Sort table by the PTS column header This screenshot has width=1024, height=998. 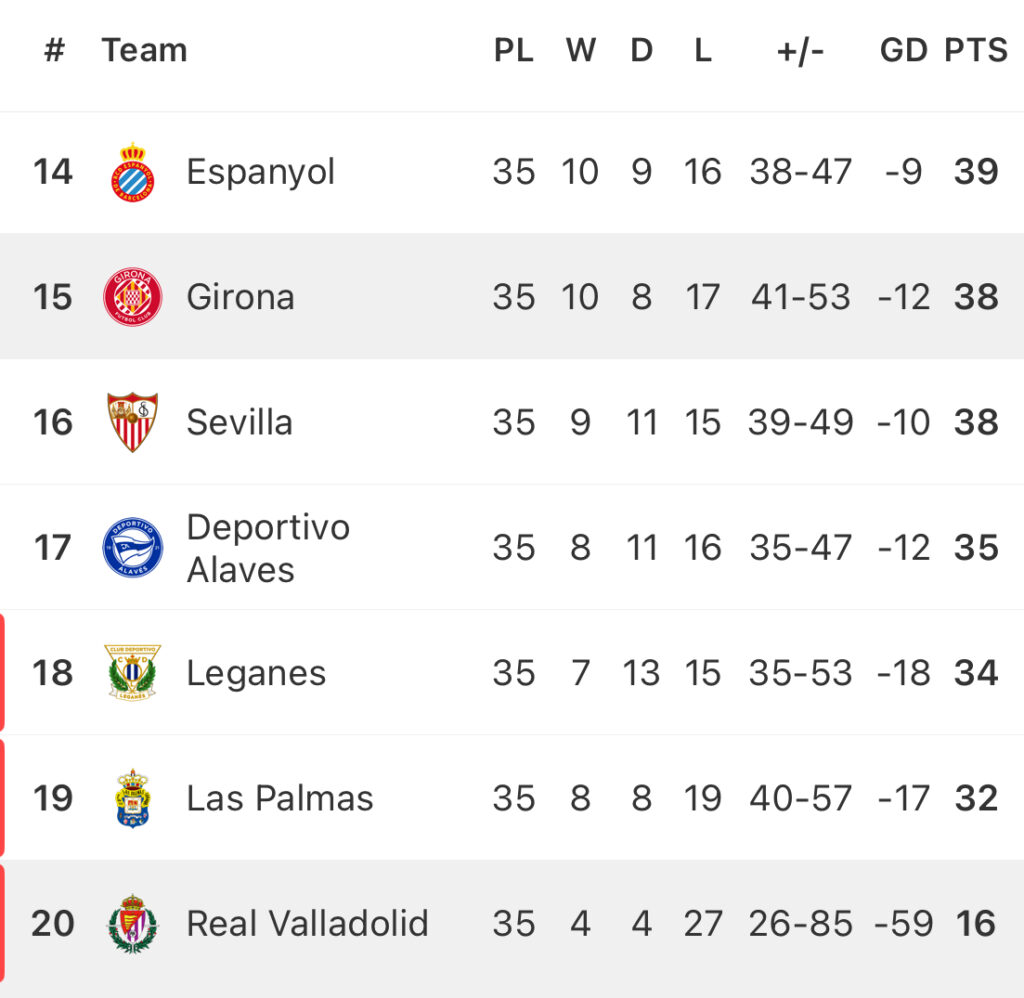(x=976, y=50)
